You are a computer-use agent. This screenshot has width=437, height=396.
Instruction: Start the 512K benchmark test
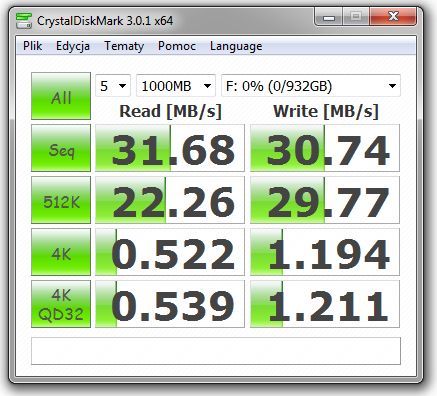click(x=61, y=200)
